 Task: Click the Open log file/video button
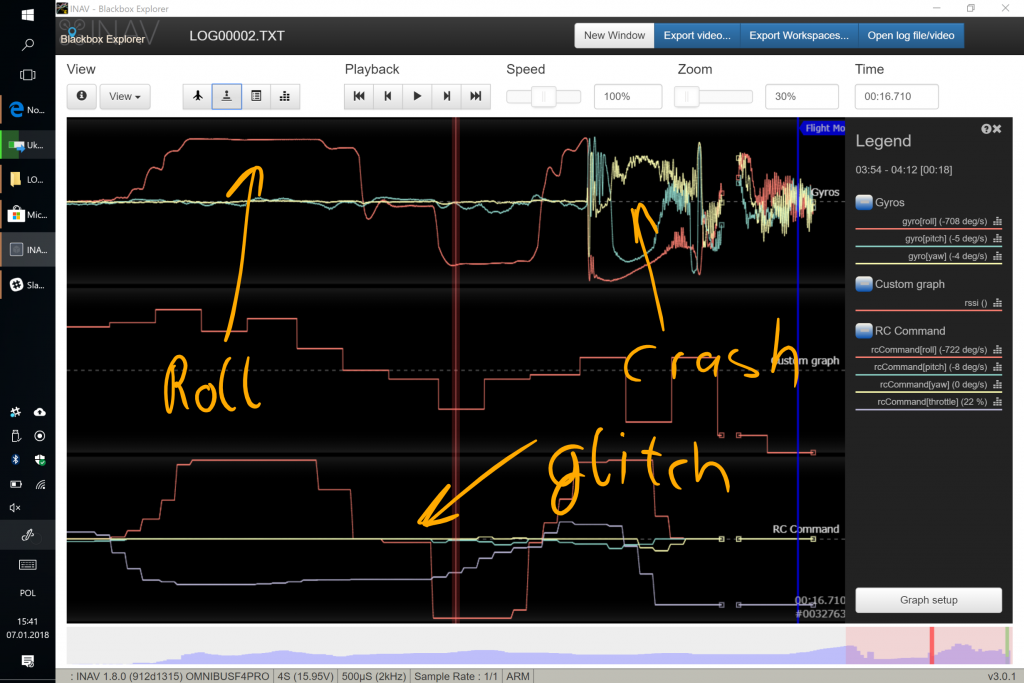[x=911, y=35]
